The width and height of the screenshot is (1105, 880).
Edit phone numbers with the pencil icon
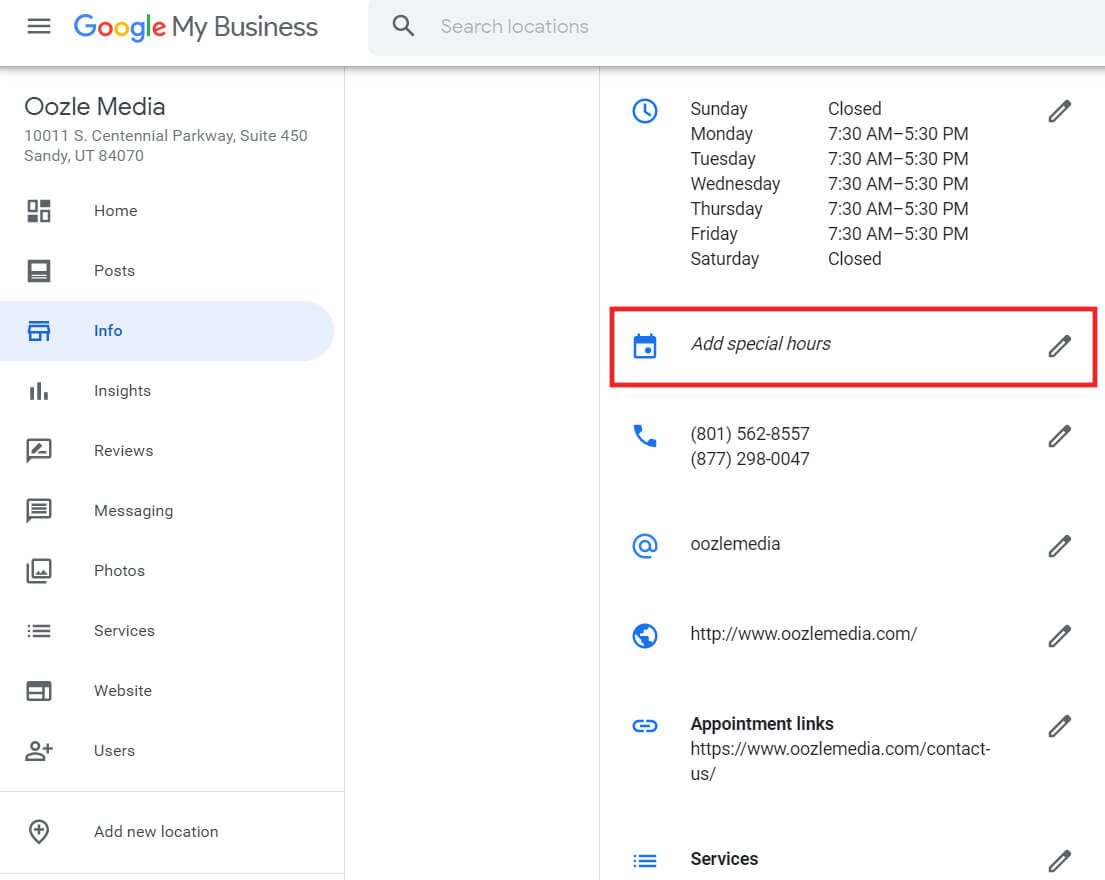pos(1059,436)
